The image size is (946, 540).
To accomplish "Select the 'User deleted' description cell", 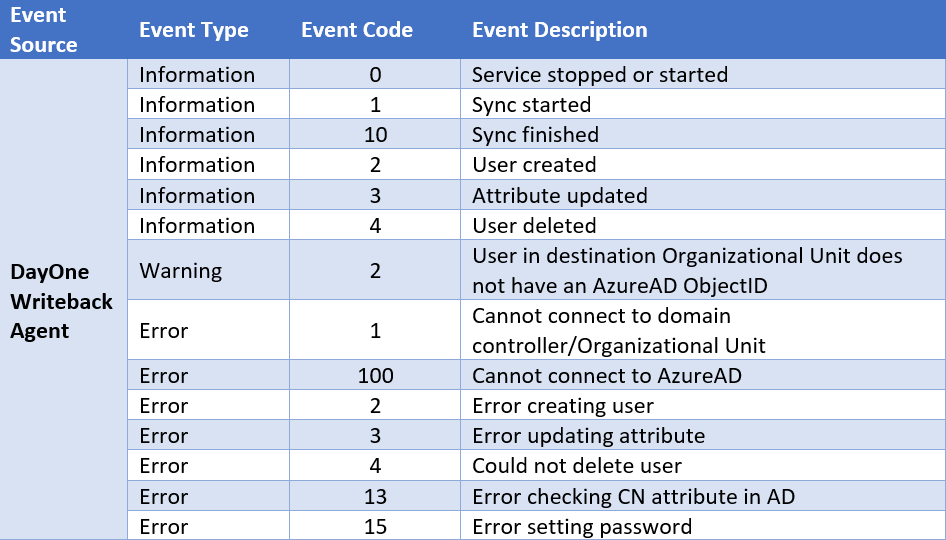I will (703, 225).
